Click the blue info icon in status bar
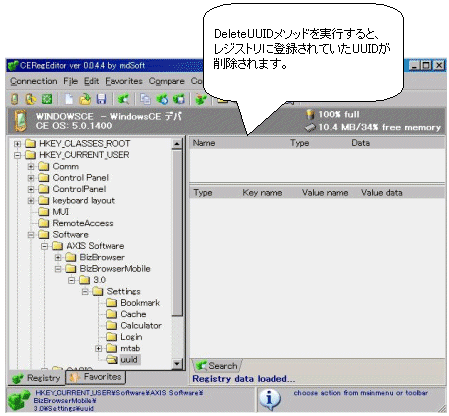Image resolution: width=449 pixels, height=416 pixels. tap(269, 399)
